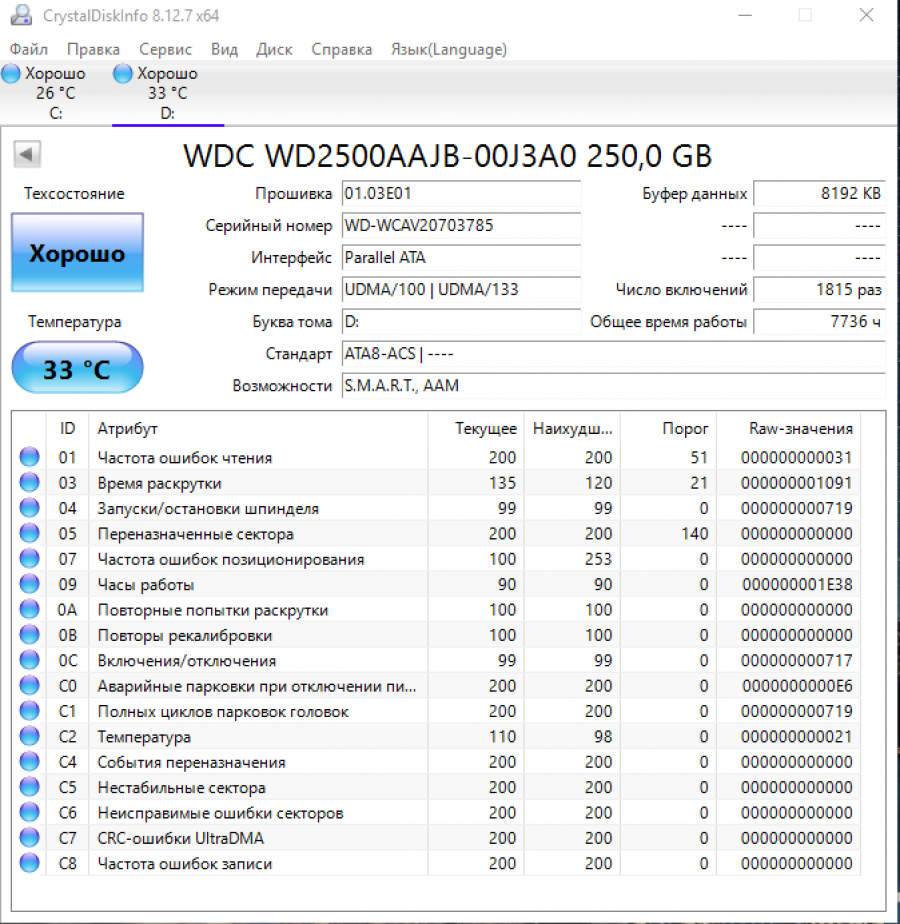Click the health indicator circle above drive C:

click(11, 72)
